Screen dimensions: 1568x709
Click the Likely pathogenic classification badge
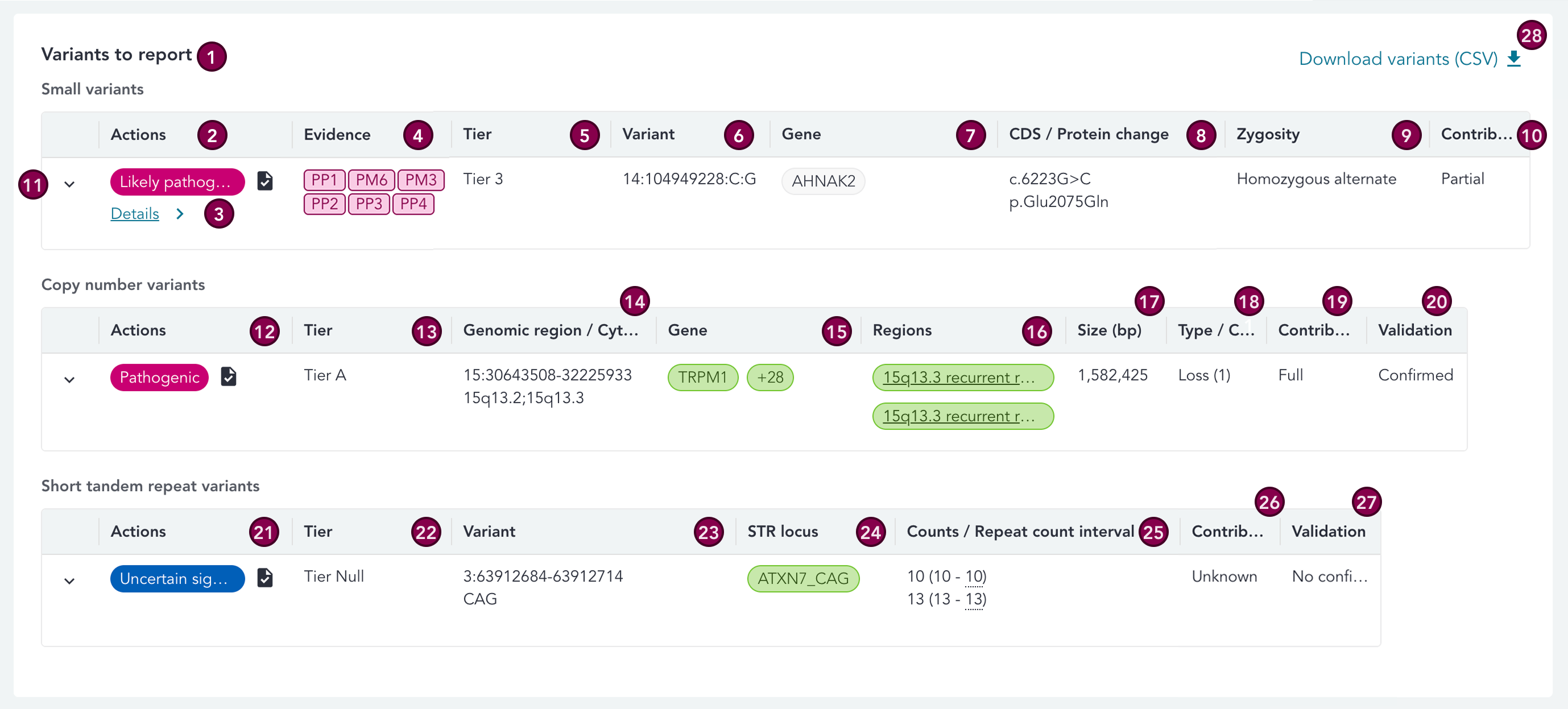176,181
